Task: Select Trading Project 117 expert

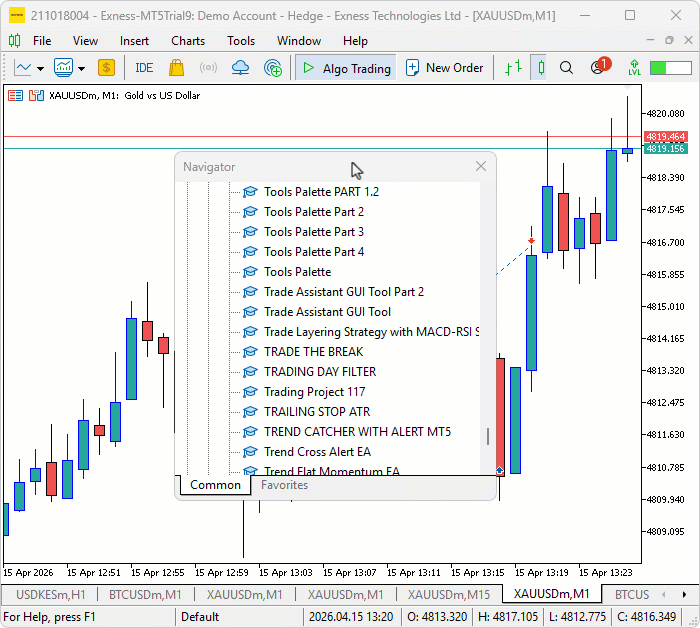Action: [315, 392]
